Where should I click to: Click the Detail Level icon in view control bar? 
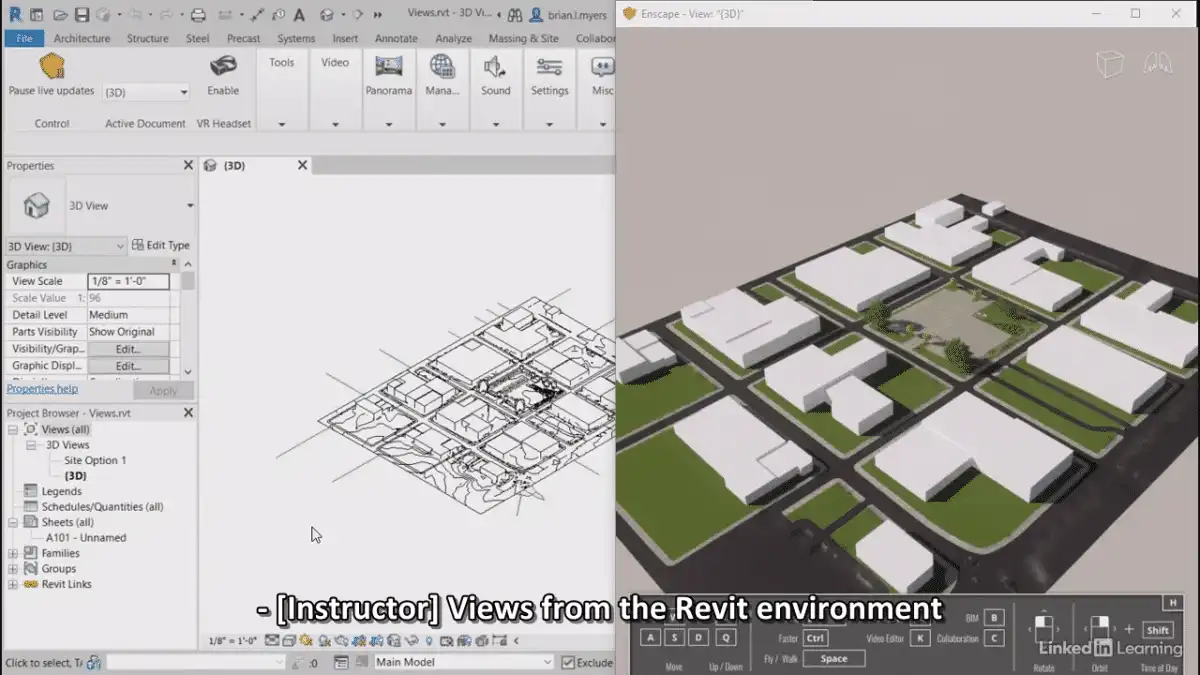(x=271, y=641)
